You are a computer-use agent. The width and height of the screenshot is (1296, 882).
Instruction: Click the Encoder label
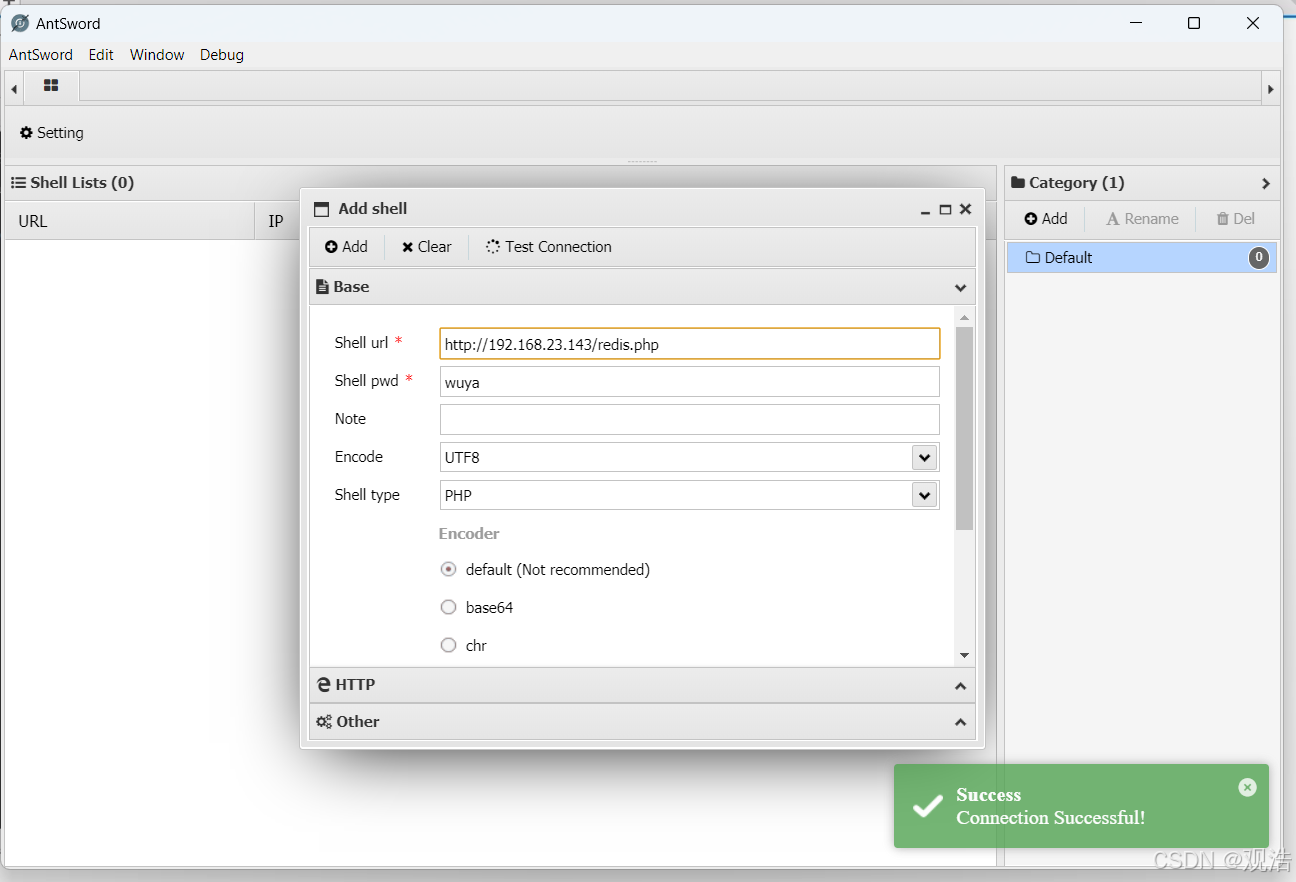(469, 534)
